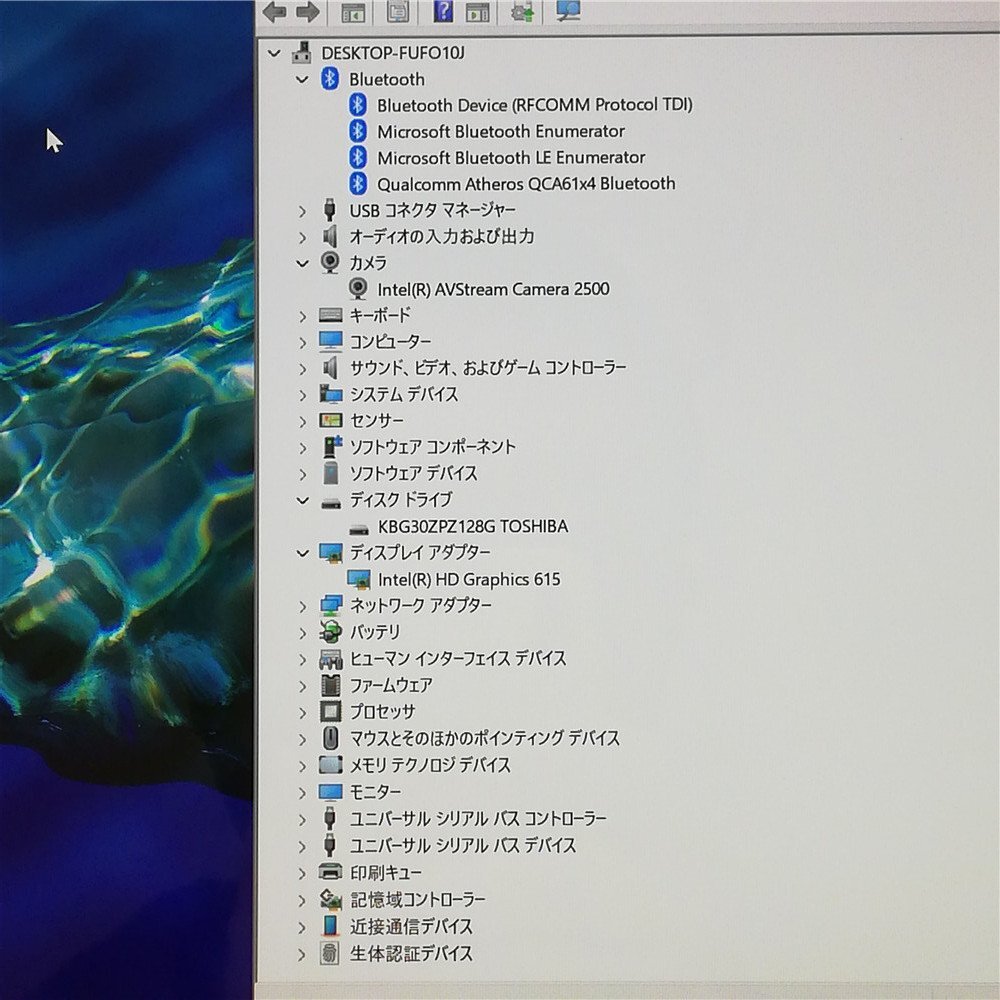Collapse the ディスク ドライブ category chevron

pyautogui.click(x=302, y=500)
